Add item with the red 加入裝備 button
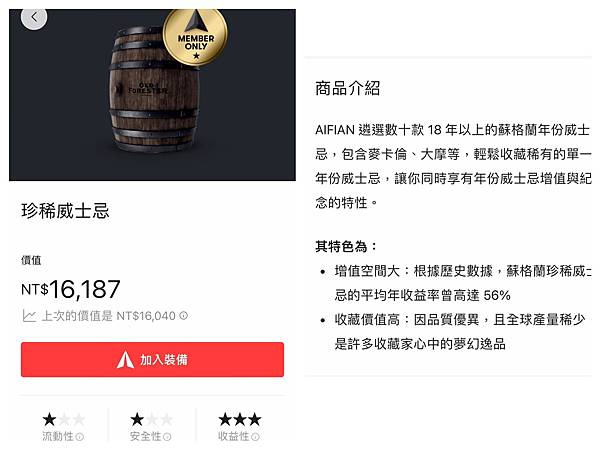The image size is (600, 450). pyautogui.click(x=152, y=360)
